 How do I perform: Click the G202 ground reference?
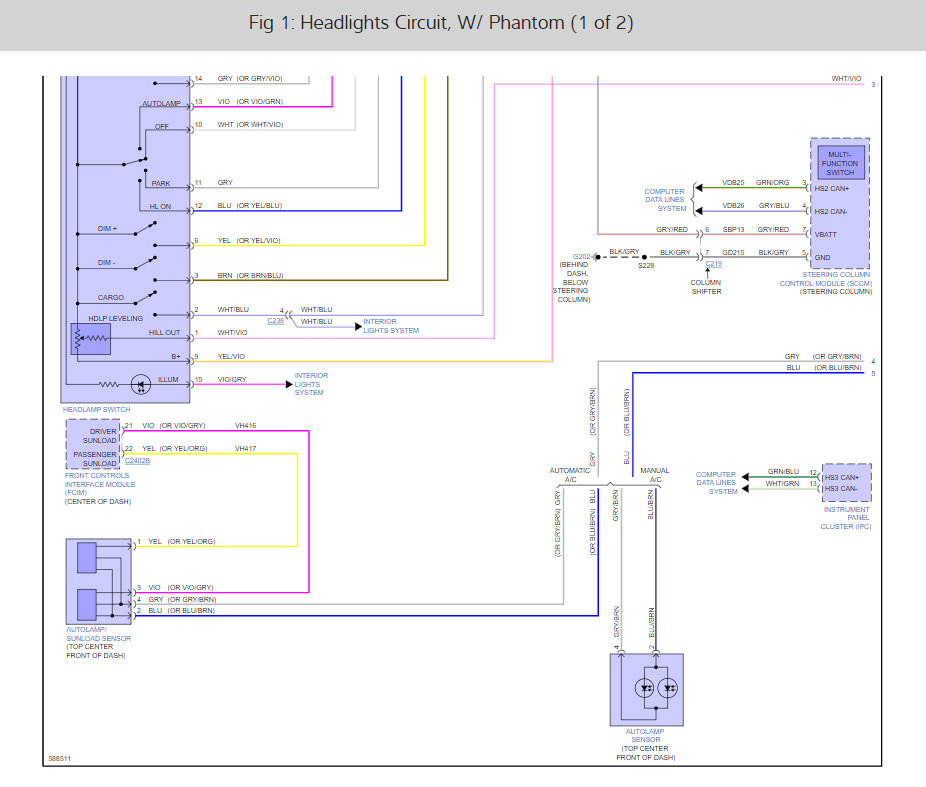coord(581,257)
